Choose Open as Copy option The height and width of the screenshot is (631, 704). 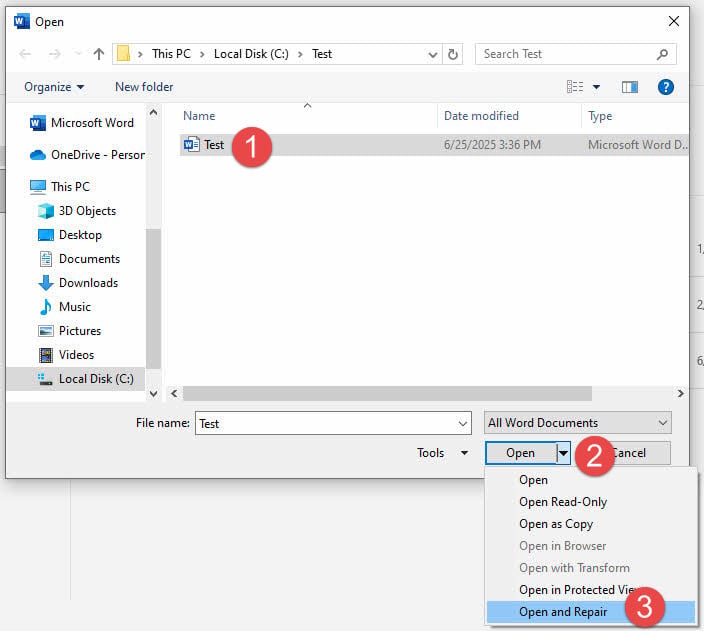click(x=590, y=524)
